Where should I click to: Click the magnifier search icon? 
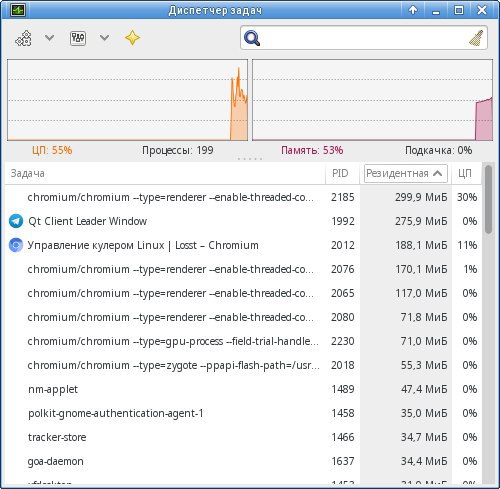point(252,38)
